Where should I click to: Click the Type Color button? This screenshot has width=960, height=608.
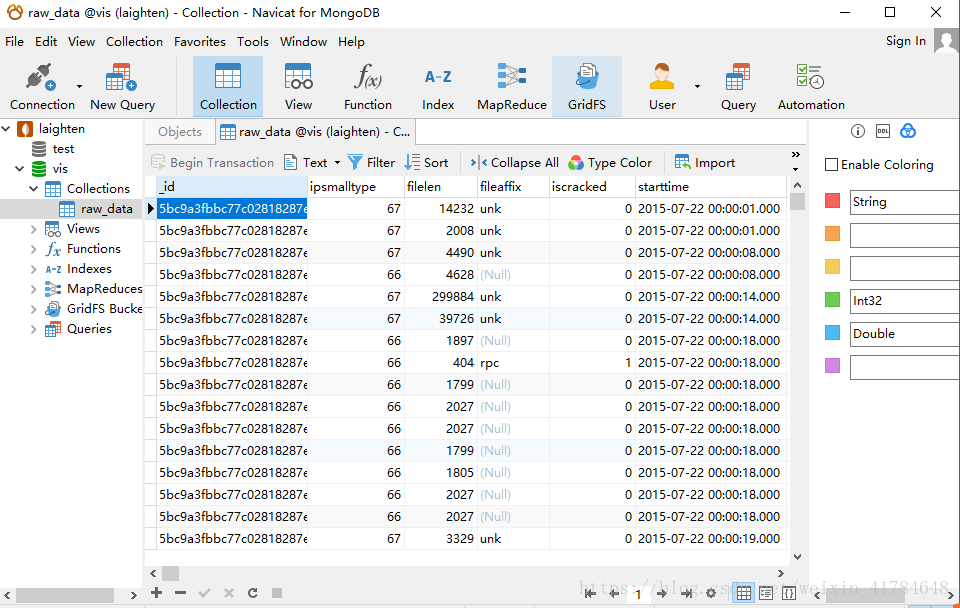point(610,162)
